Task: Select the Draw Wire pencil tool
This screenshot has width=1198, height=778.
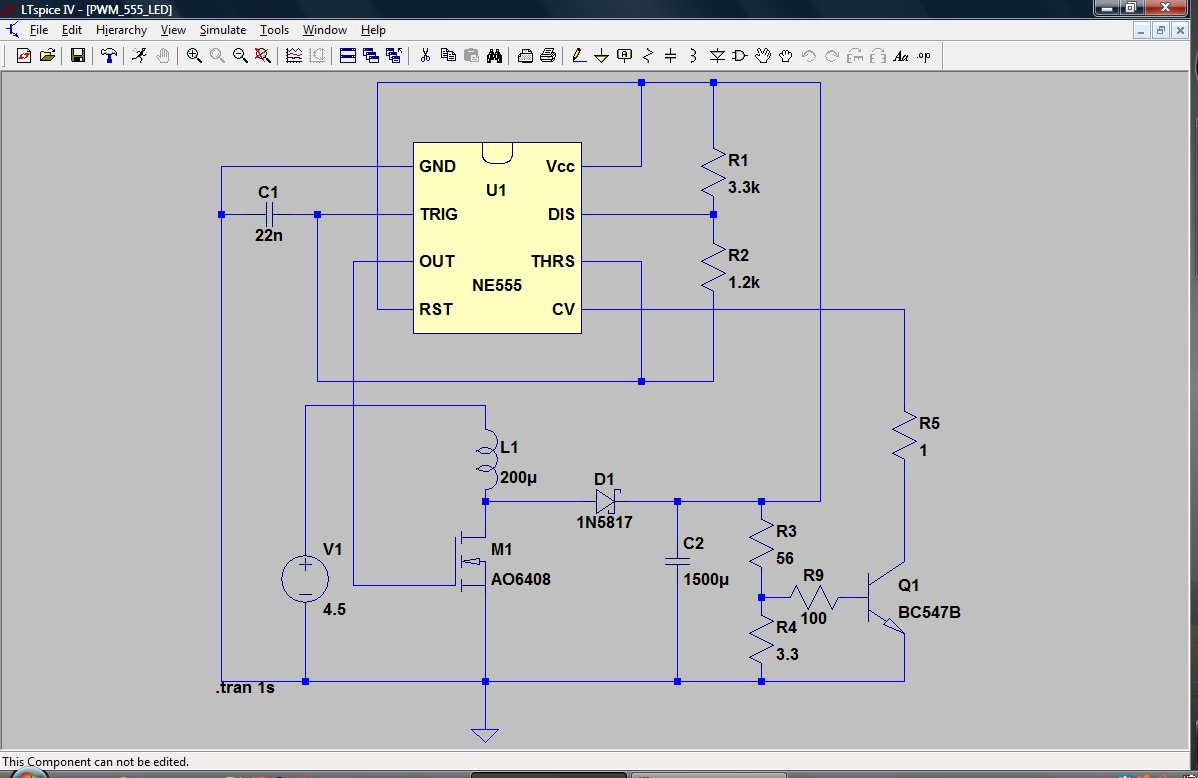Action: pyautogui.click(x=578, y=56)
